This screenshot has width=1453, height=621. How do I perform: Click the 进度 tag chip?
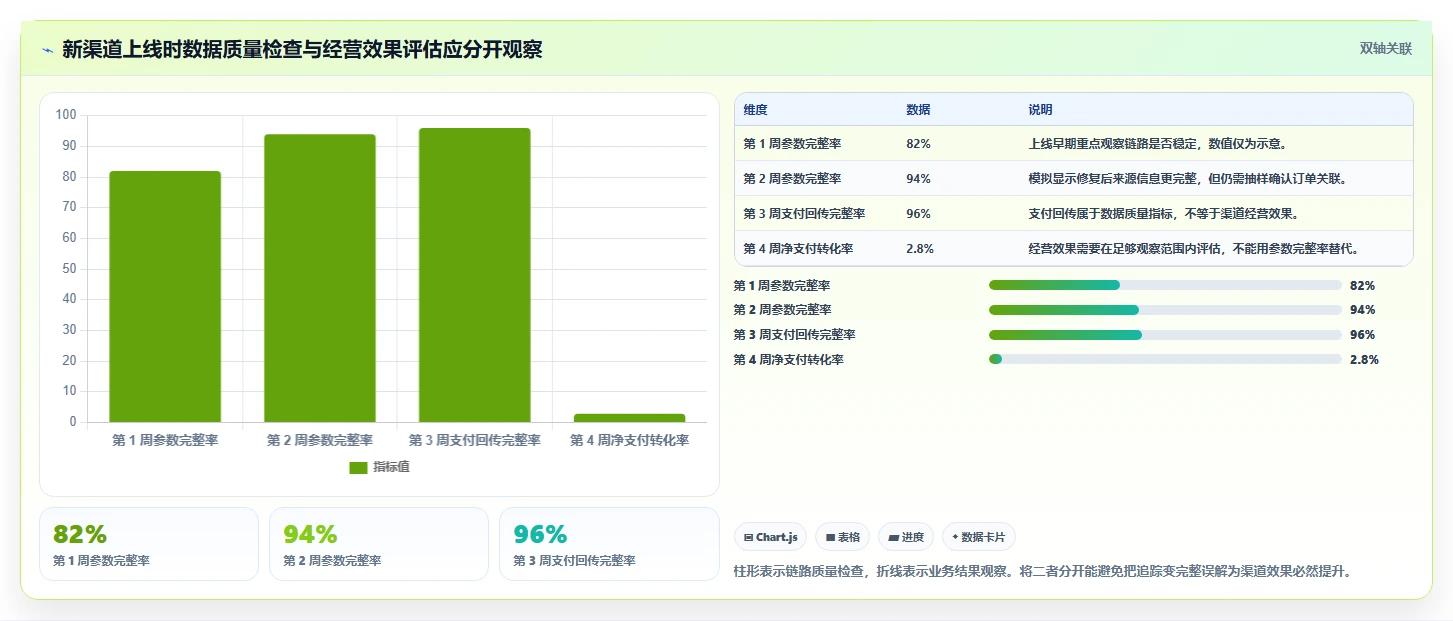pos(906,537)
